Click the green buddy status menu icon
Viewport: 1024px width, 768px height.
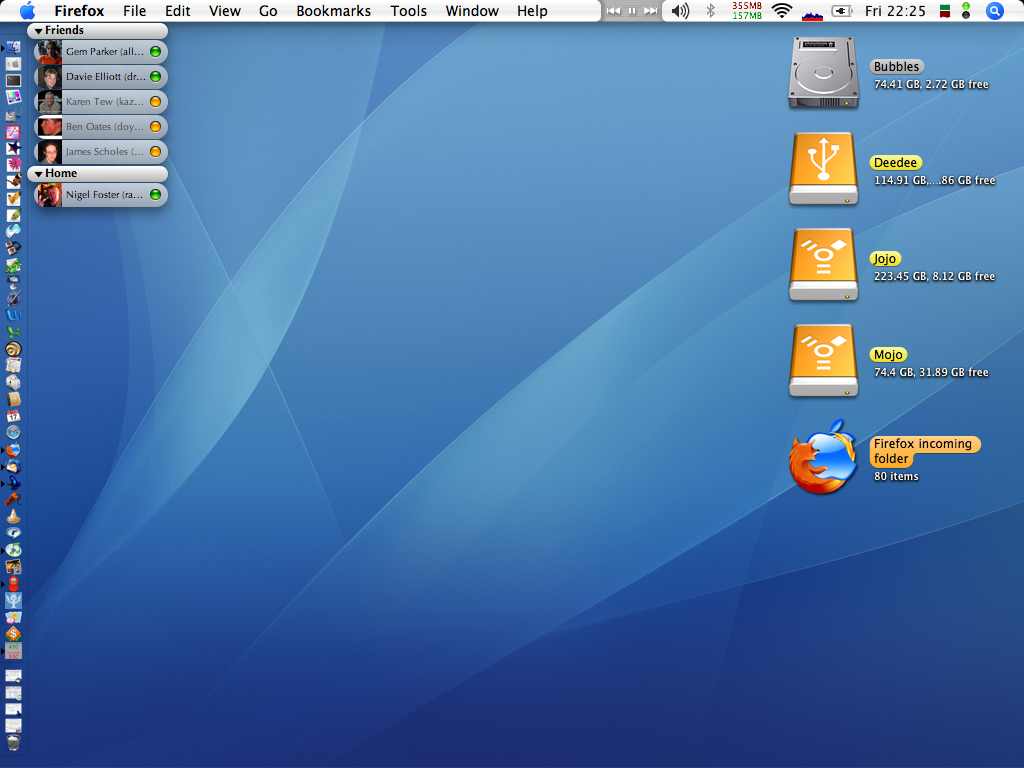[x=966, y=10]
